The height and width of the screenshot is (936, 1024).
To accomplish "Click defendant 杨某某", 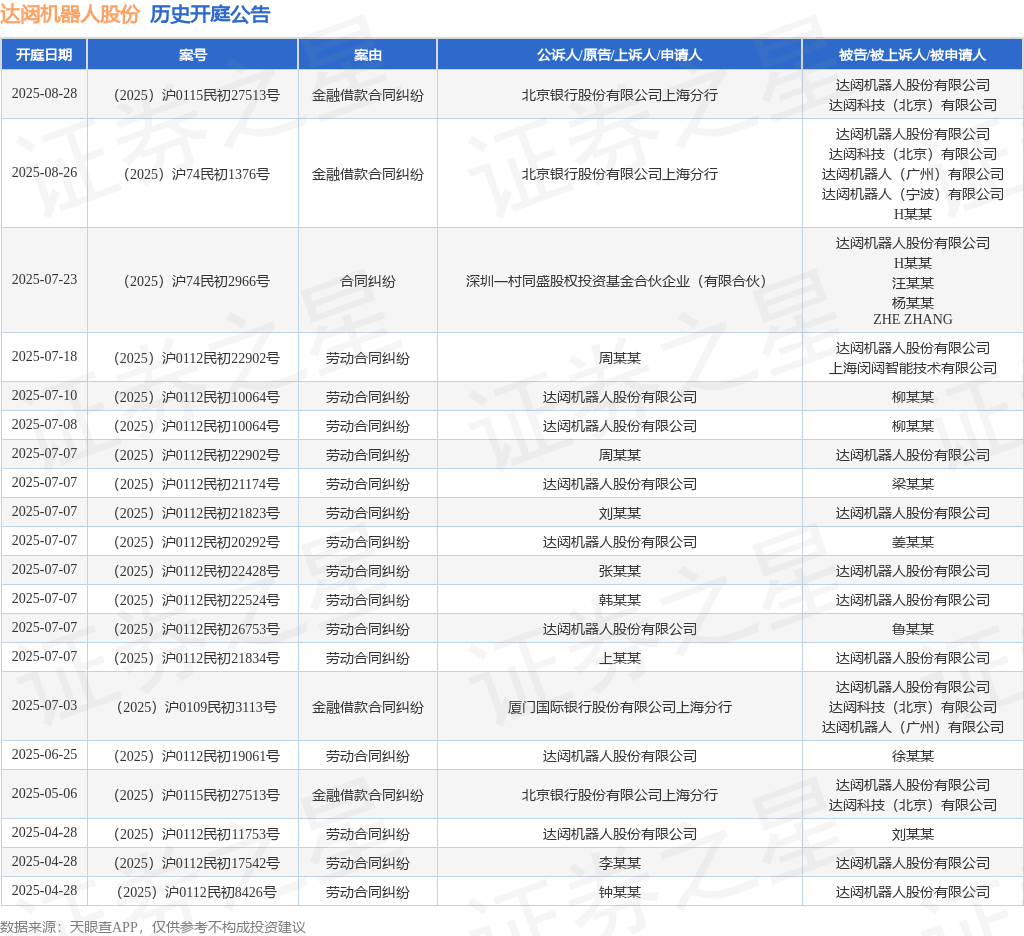I will pyautogui.click(x=912, y=303).
